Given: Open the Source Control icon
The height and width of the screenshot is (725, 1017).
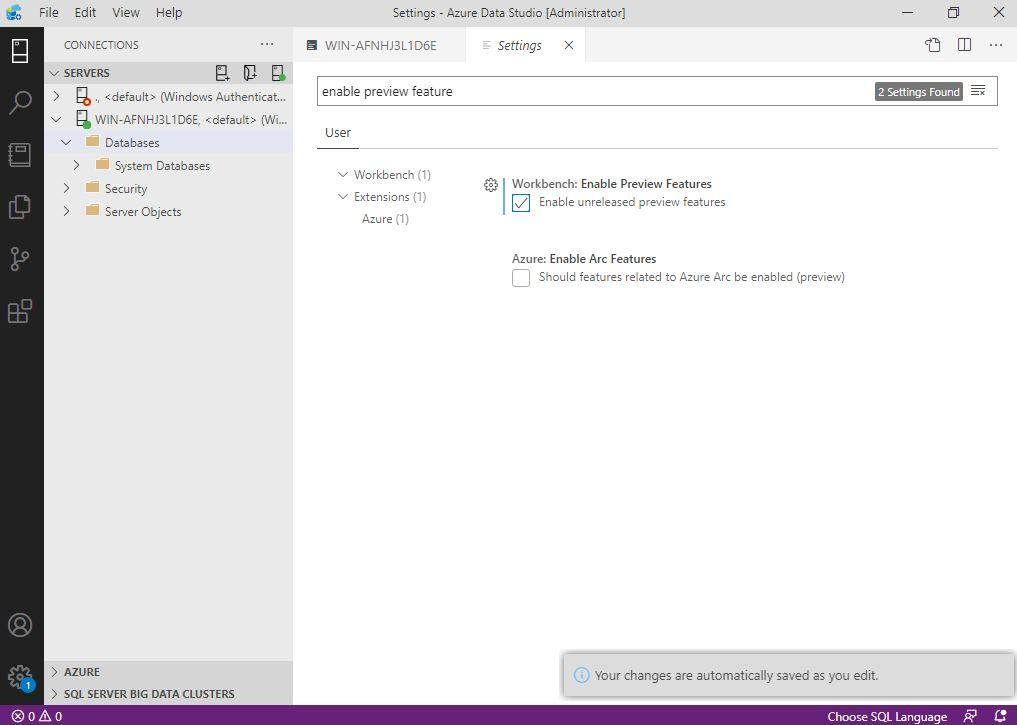Looking at the screenshot, I should pyautogui.click(x=20, y=259).
